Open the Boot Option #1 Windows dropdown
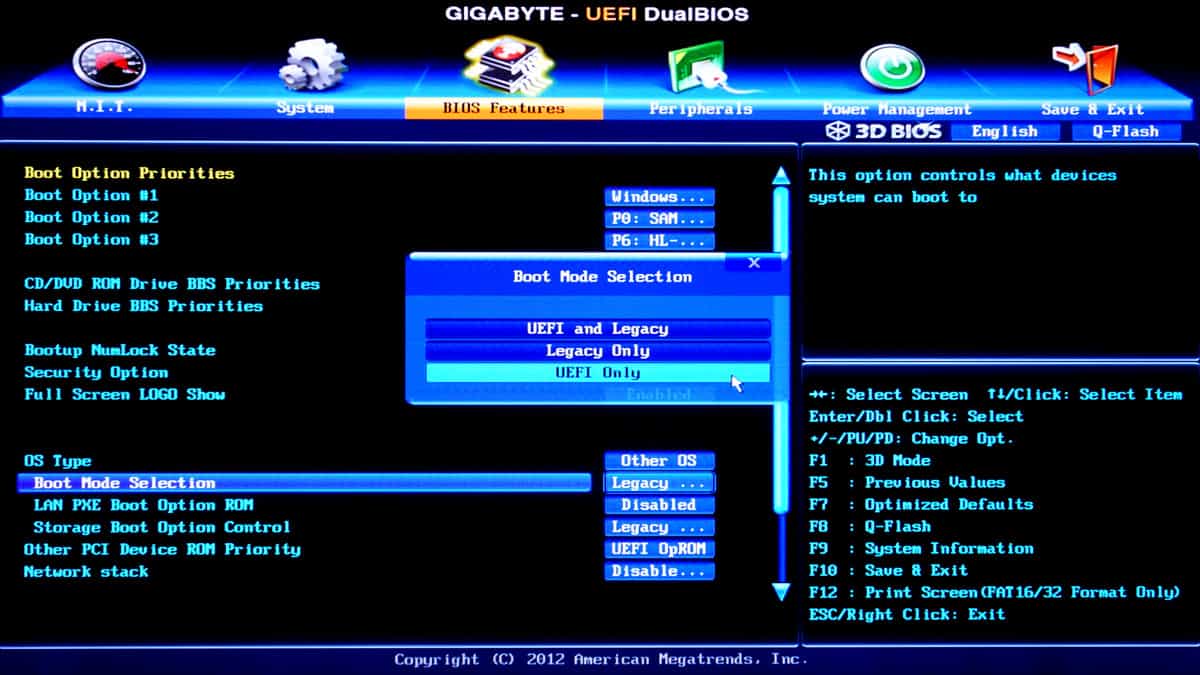This screenshot has height=675, width=1200. [x=659, y=195]
